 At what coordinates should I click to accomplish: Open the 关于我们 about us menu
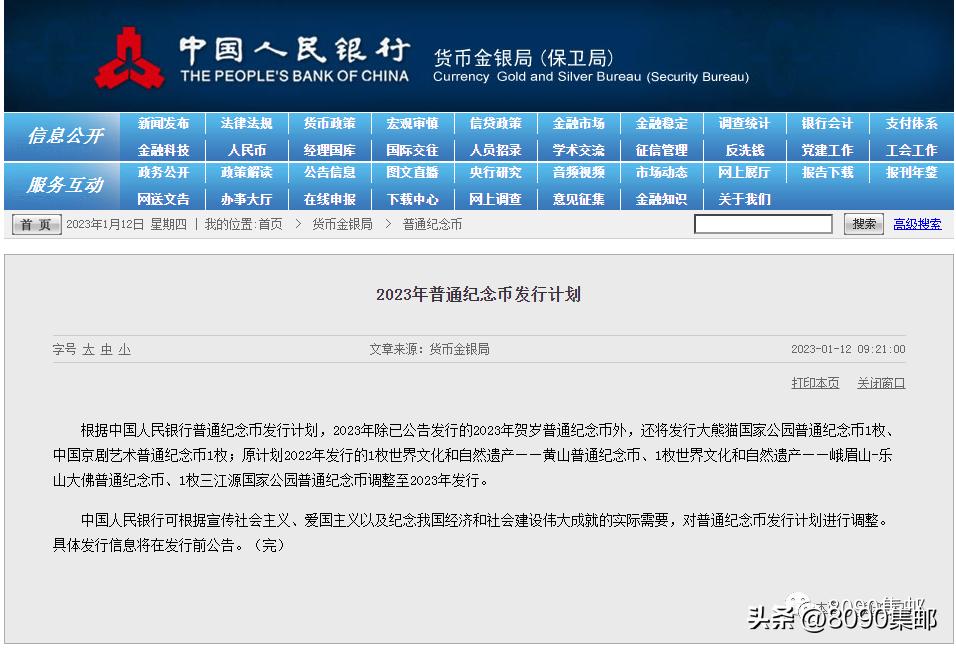pos(744,199)
